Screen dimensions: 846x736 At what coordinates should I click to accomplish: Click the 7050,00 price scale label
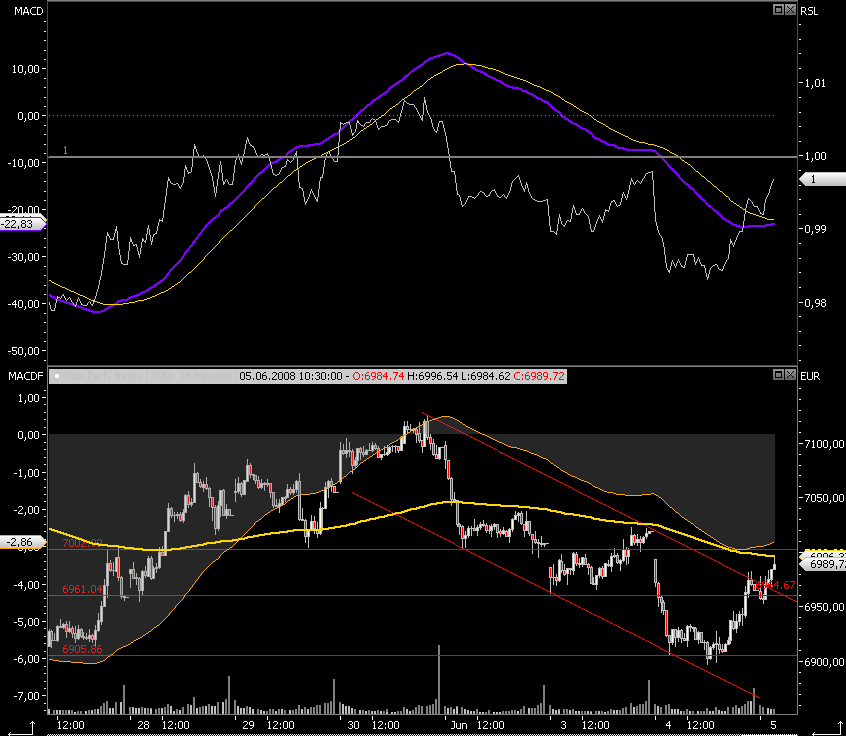pos(824,498)
